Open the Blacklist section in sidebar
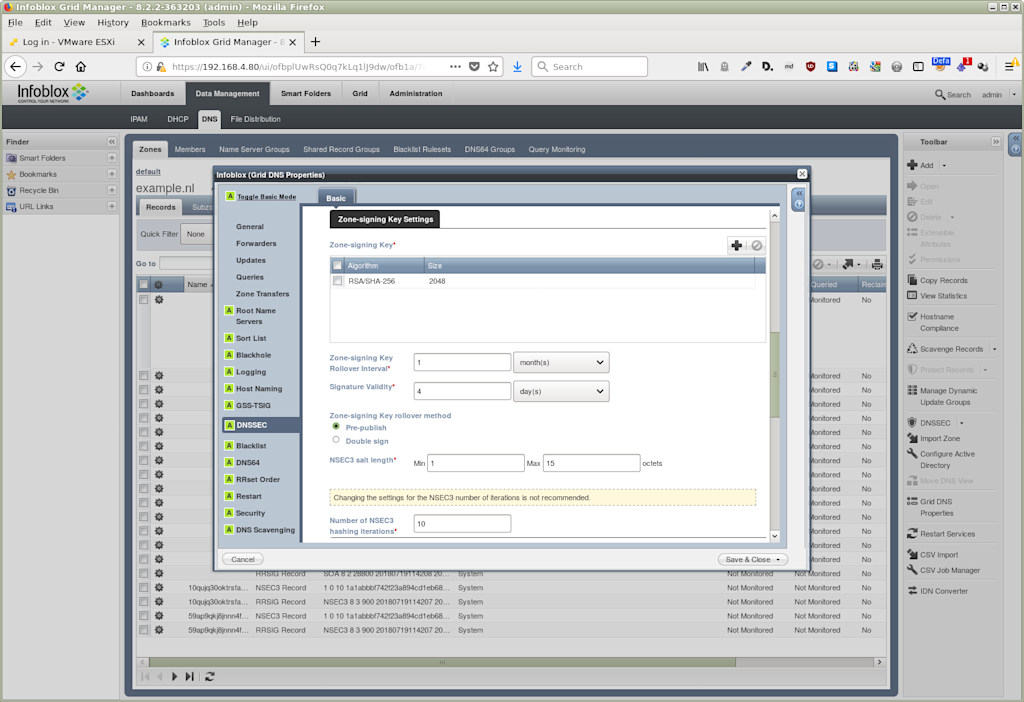The image size is (1024, 702). [251, 445]
